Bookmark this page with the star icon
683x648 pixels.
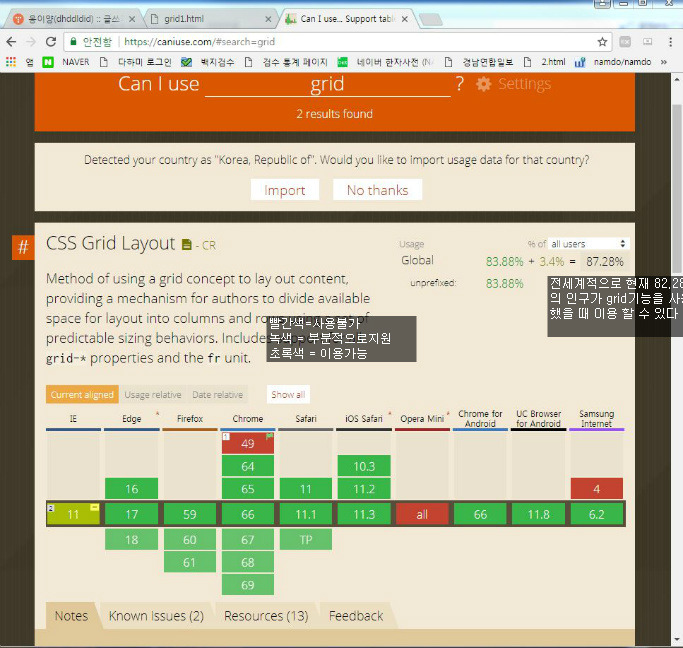click(x=602, y=42)
